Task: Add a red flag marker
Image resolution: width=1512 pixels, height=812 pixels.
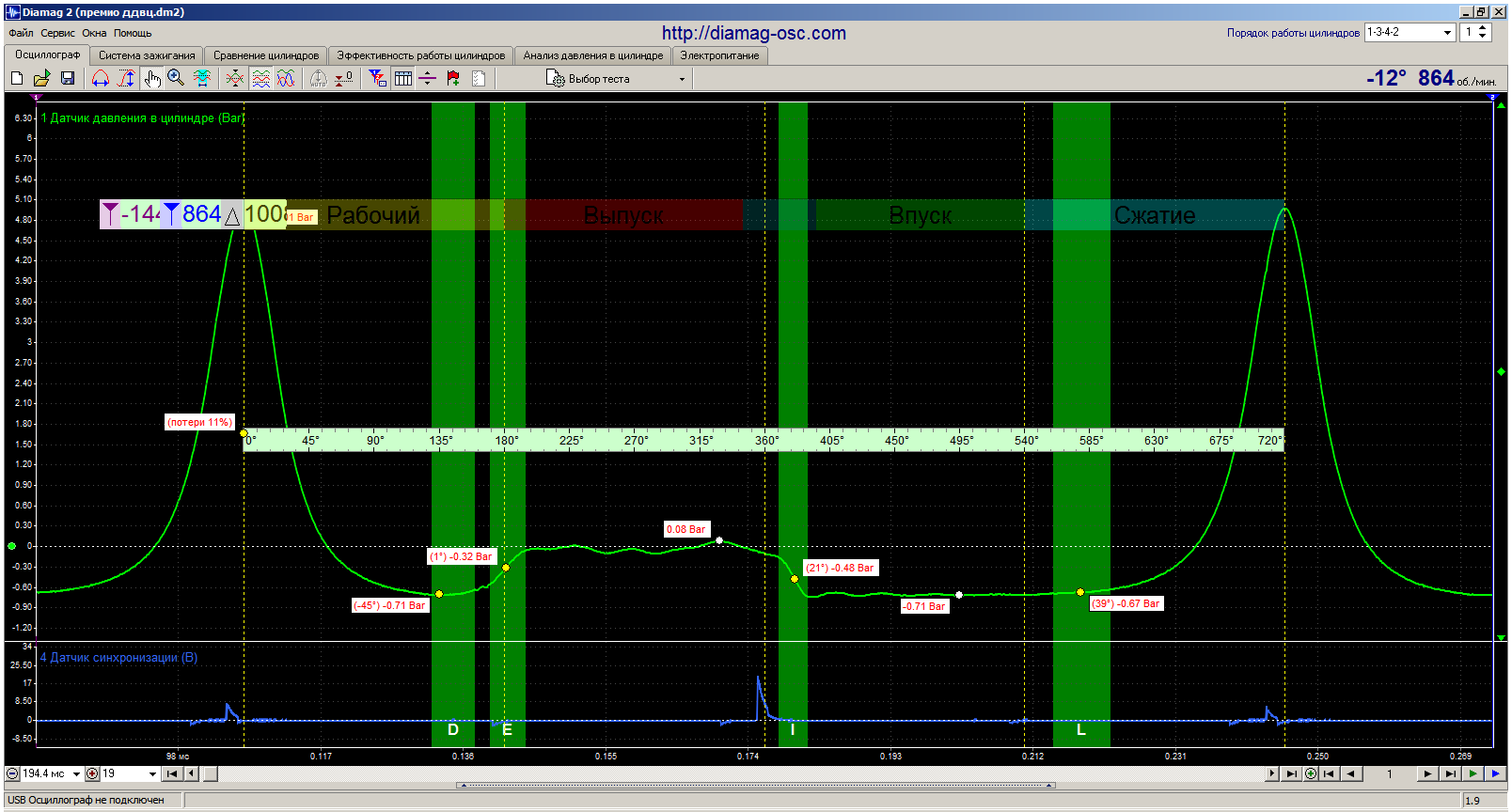Action: [x=453, y=79]
